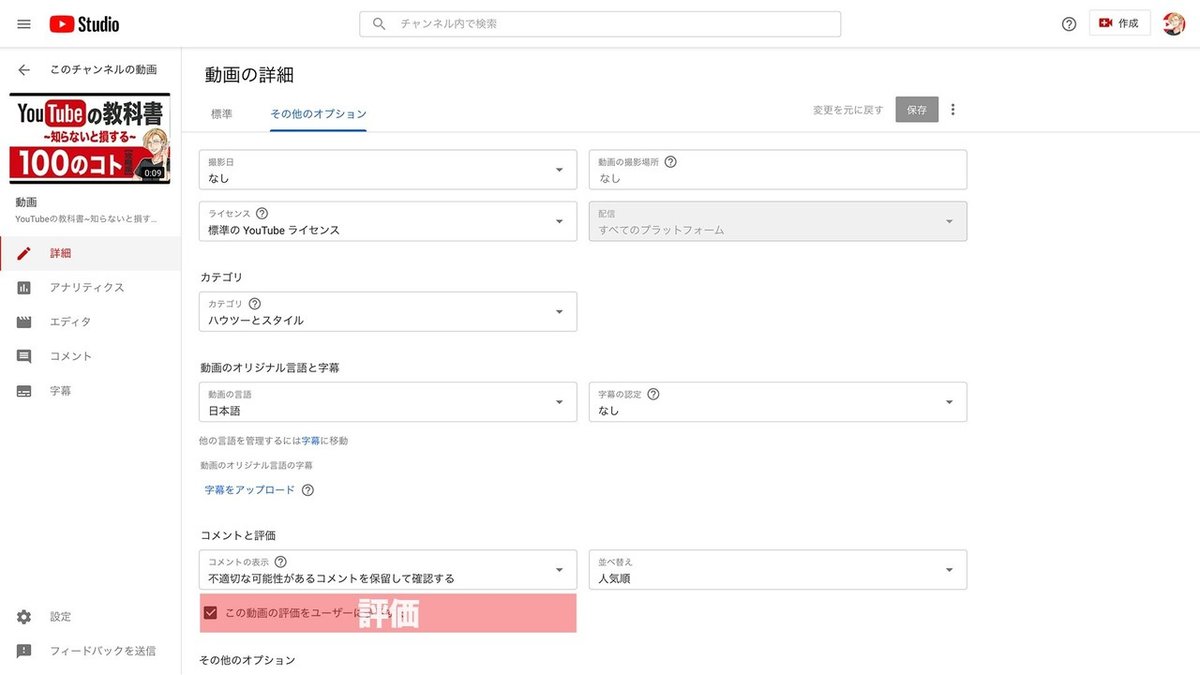The height and width of the screenshot is (675, 1200).
Task: Click the 字幕 link in language note
Action: [311, 440]
